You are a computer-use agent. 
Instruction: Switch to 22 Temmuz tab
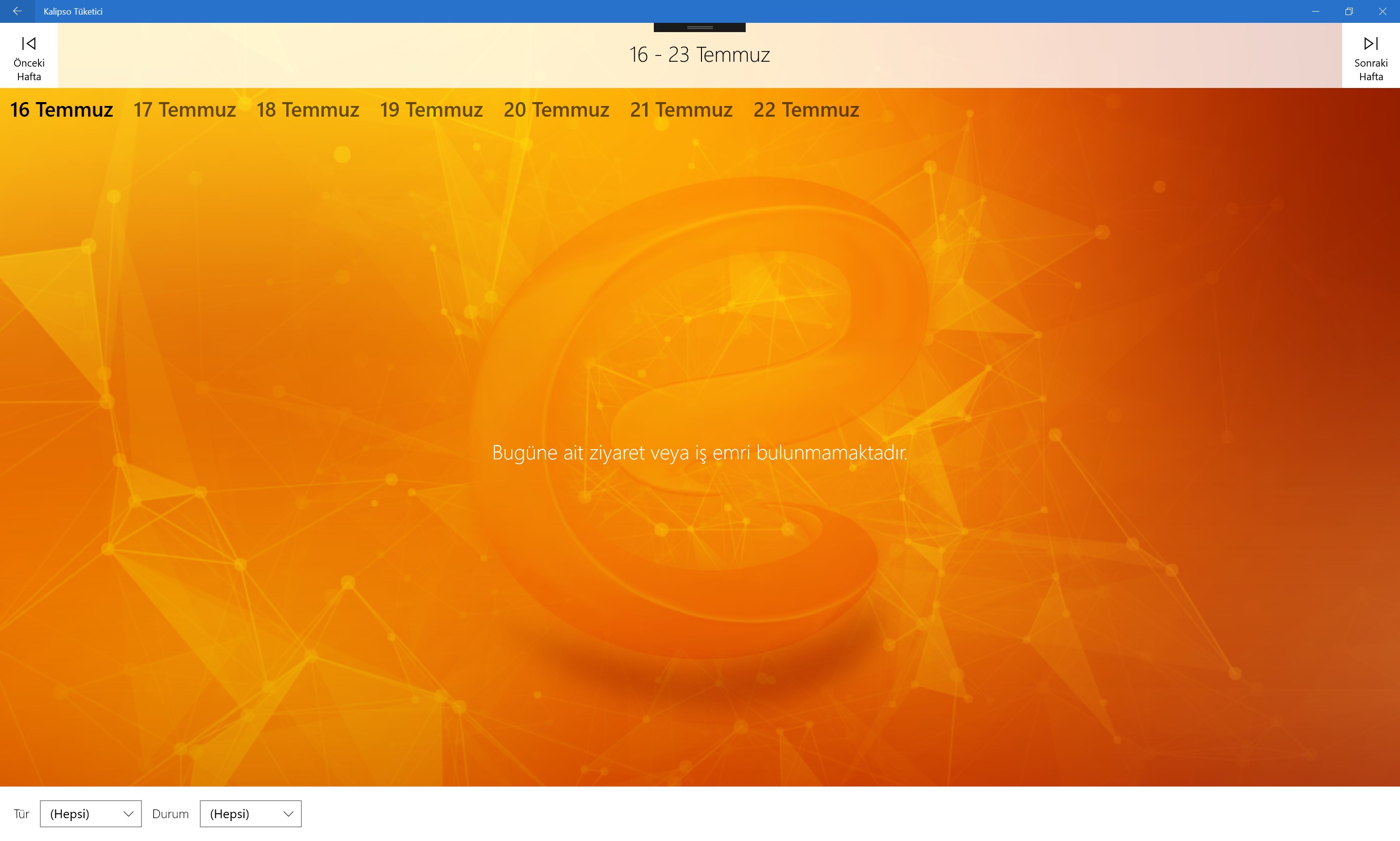point(806,110)
